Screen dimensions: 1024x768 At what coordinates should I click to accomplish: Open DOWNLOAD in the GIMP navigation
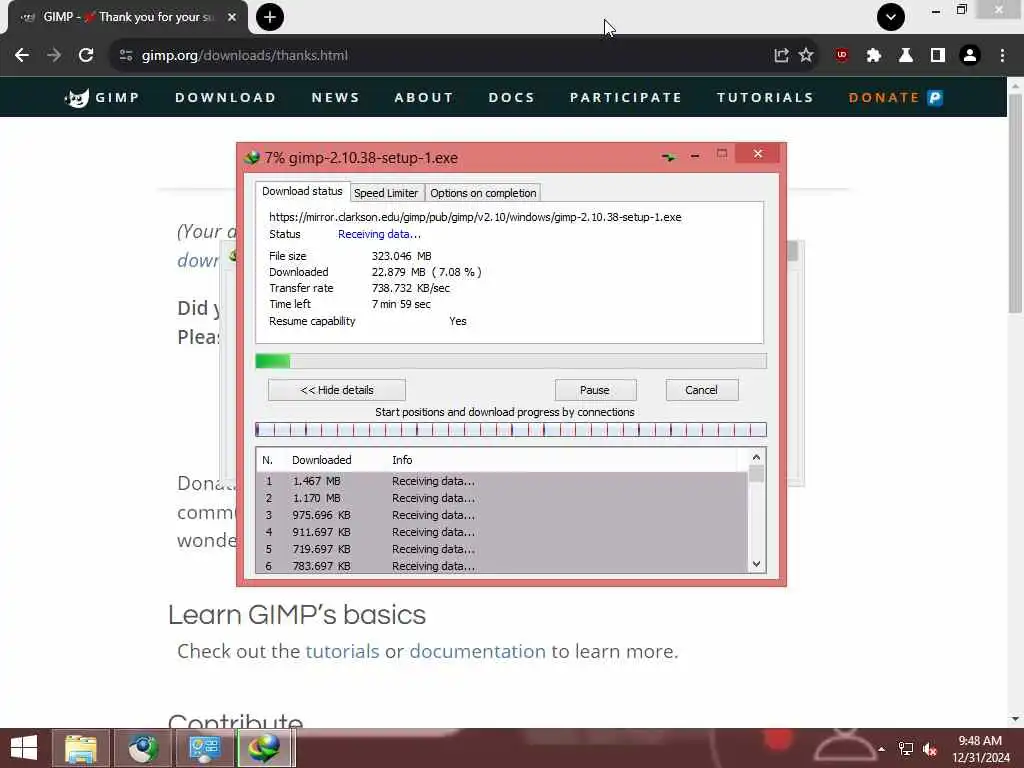[225, 98]
